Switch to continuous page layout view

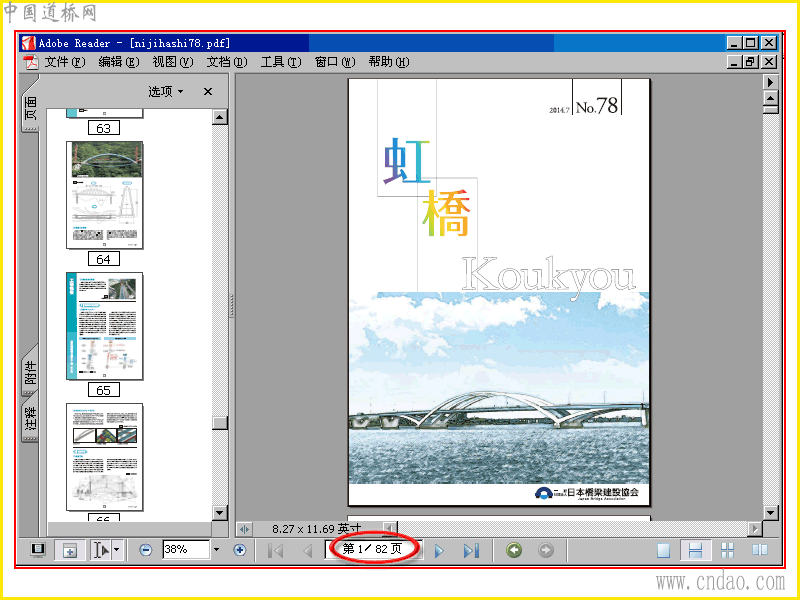point(695,551)
